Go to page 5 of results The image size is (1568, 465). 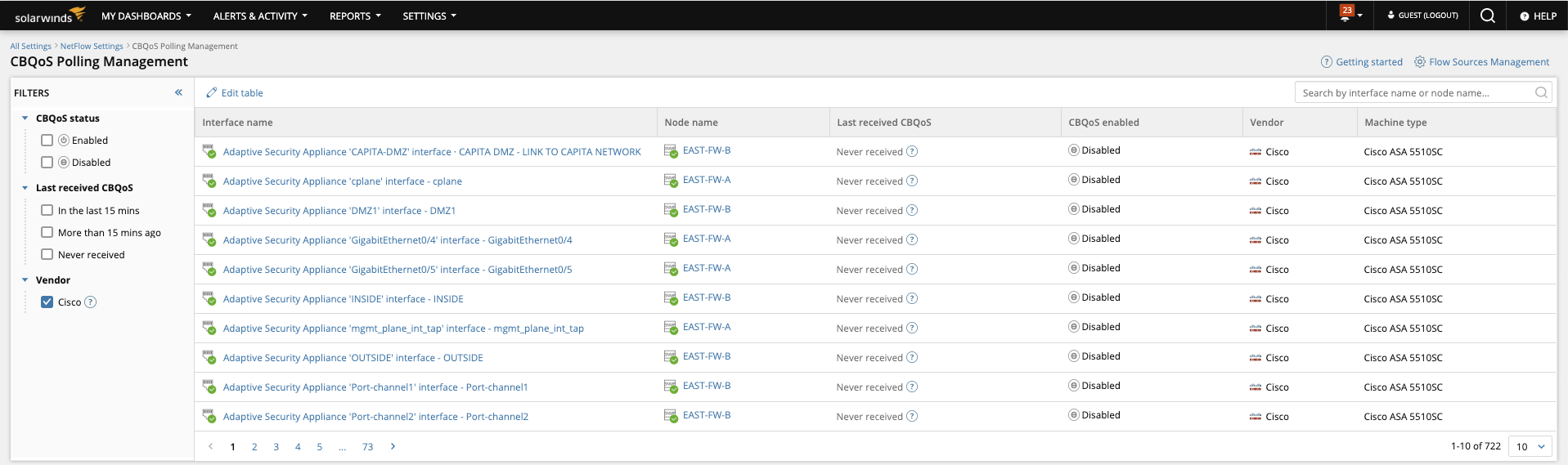click(320, 446)
